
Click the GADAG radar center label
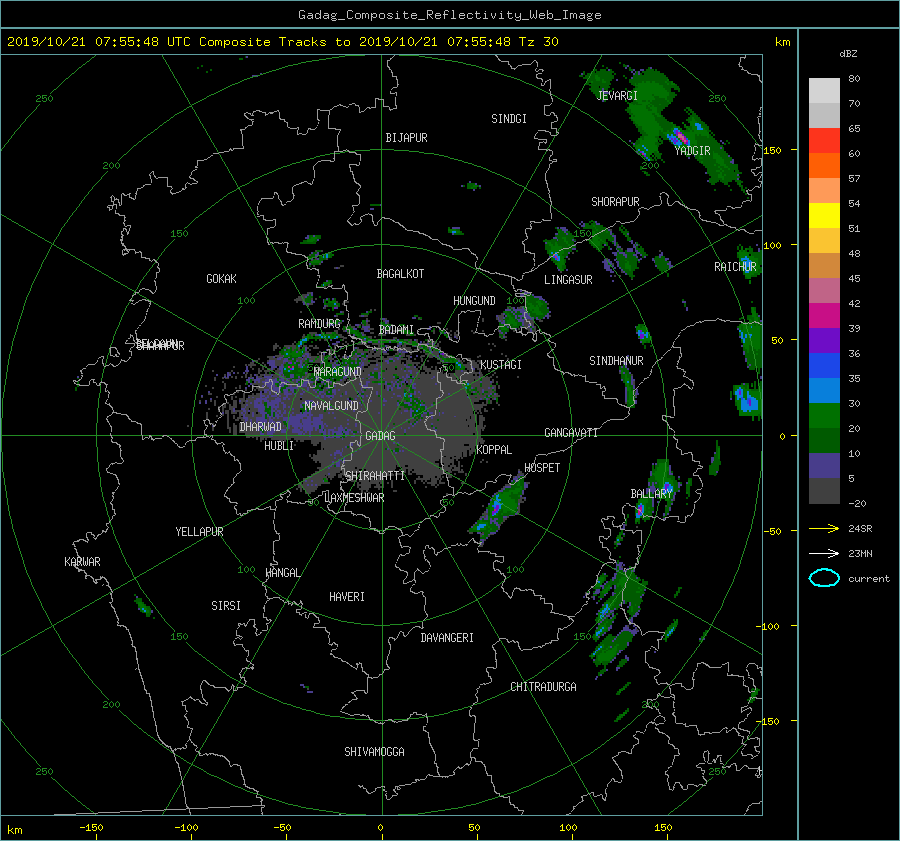point(380,436)
